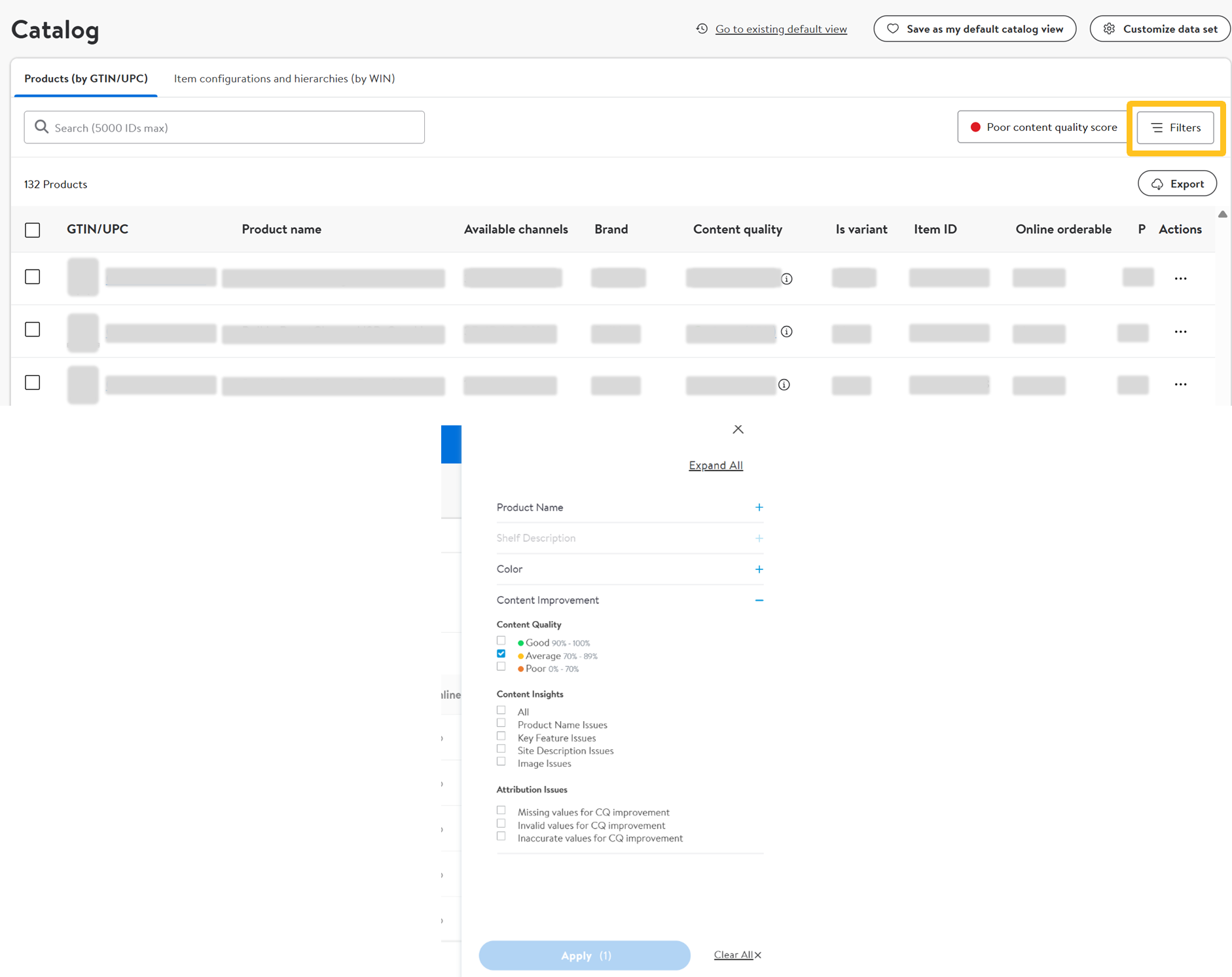Screen dimensions: 1232x977
Task: Click Go to existing default view link
Action: [x=781, y=29]
